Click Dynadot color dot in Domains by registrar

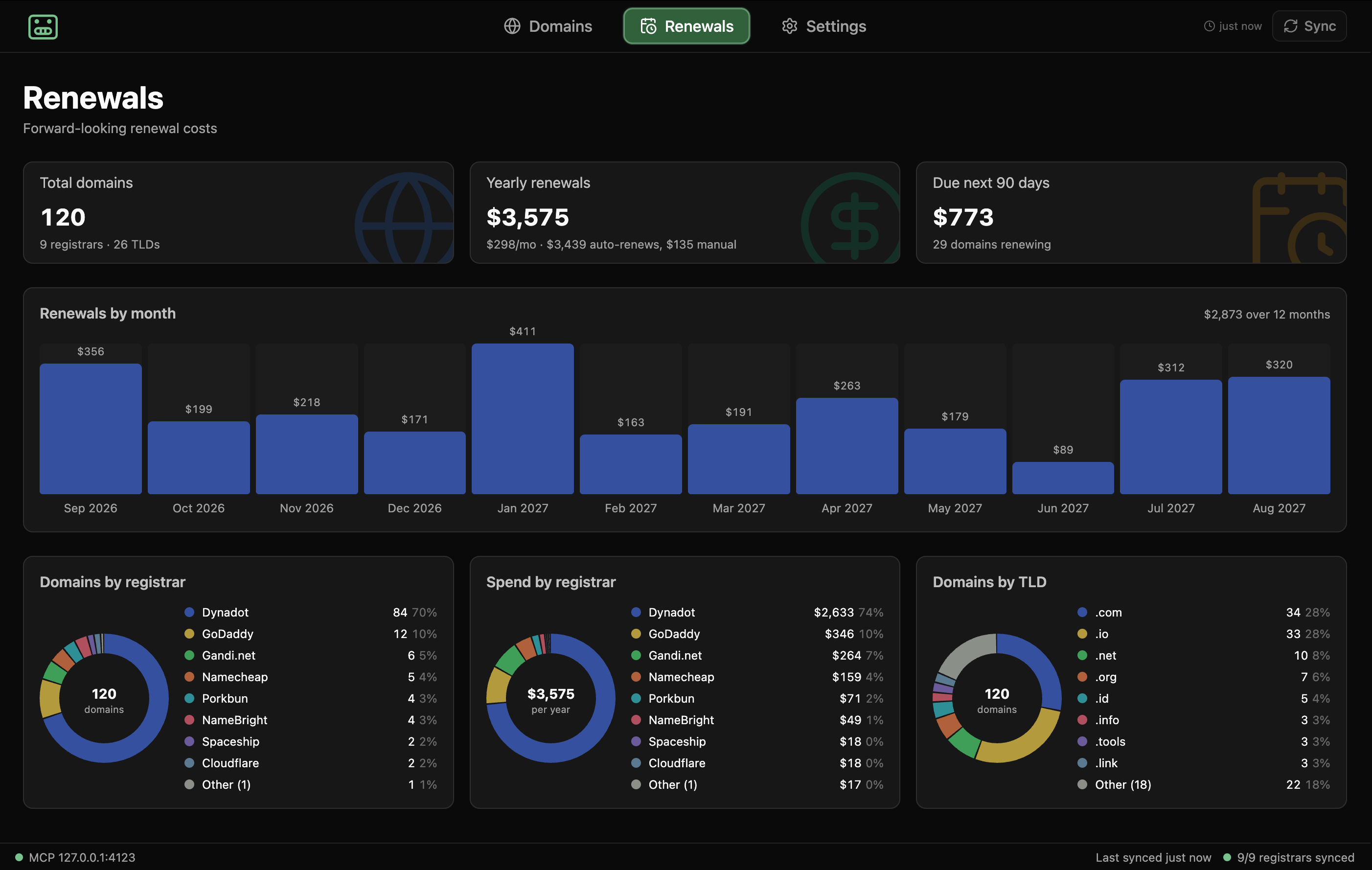point(189,613)
